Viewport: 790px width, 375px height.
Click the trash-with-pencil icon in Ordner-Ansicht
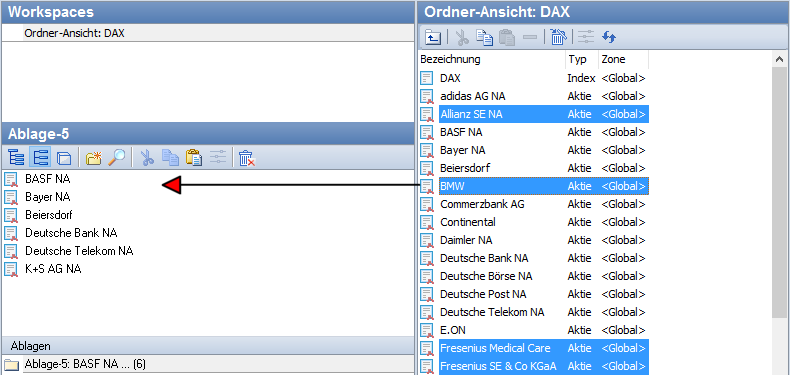[x=558, y=37]
